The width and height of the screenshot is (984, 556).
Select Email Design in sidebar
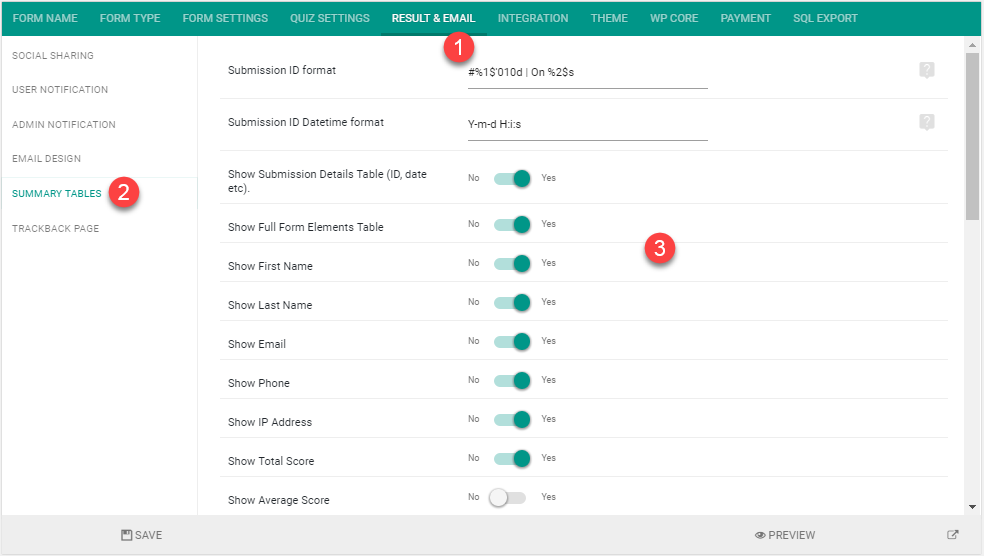click(x=46, y=159)
